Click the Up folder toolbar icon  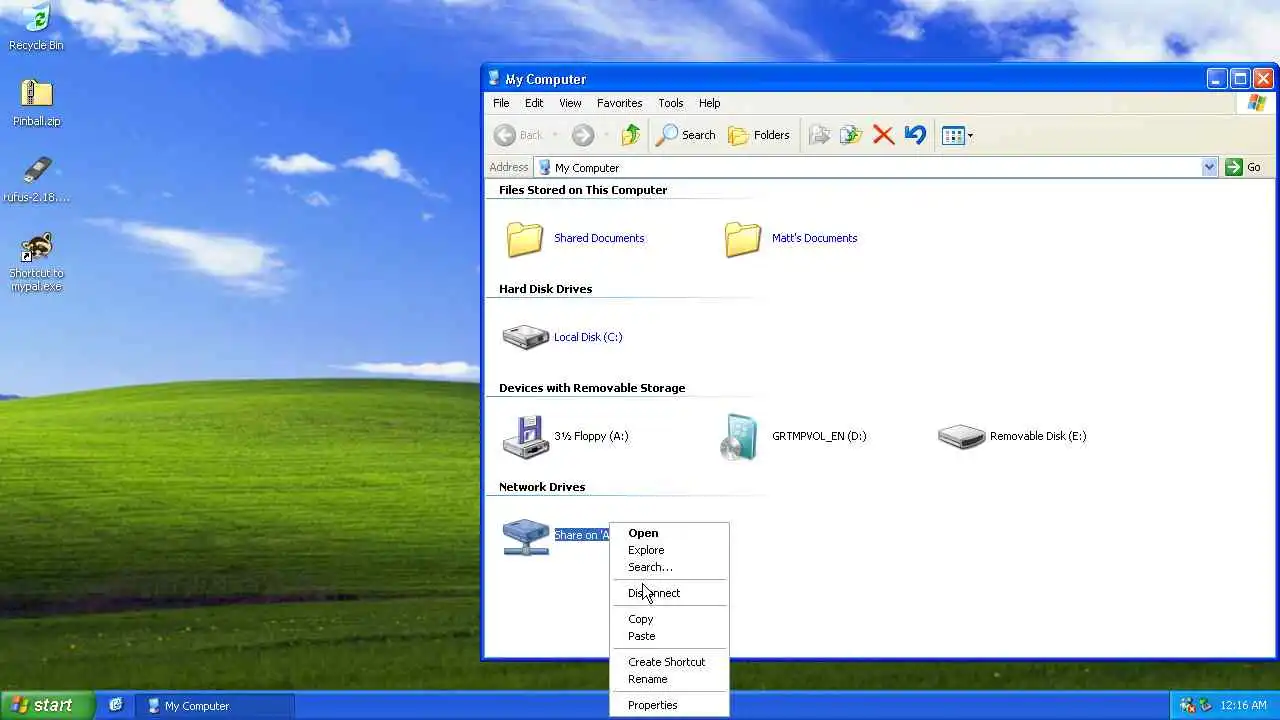tap(630, 135)
